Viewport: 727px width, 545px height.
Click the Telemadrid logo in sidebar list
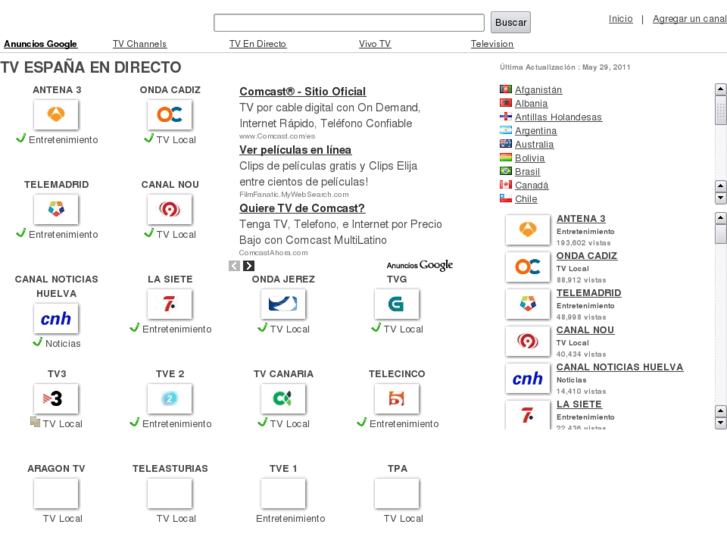click(x=528, y=304)
